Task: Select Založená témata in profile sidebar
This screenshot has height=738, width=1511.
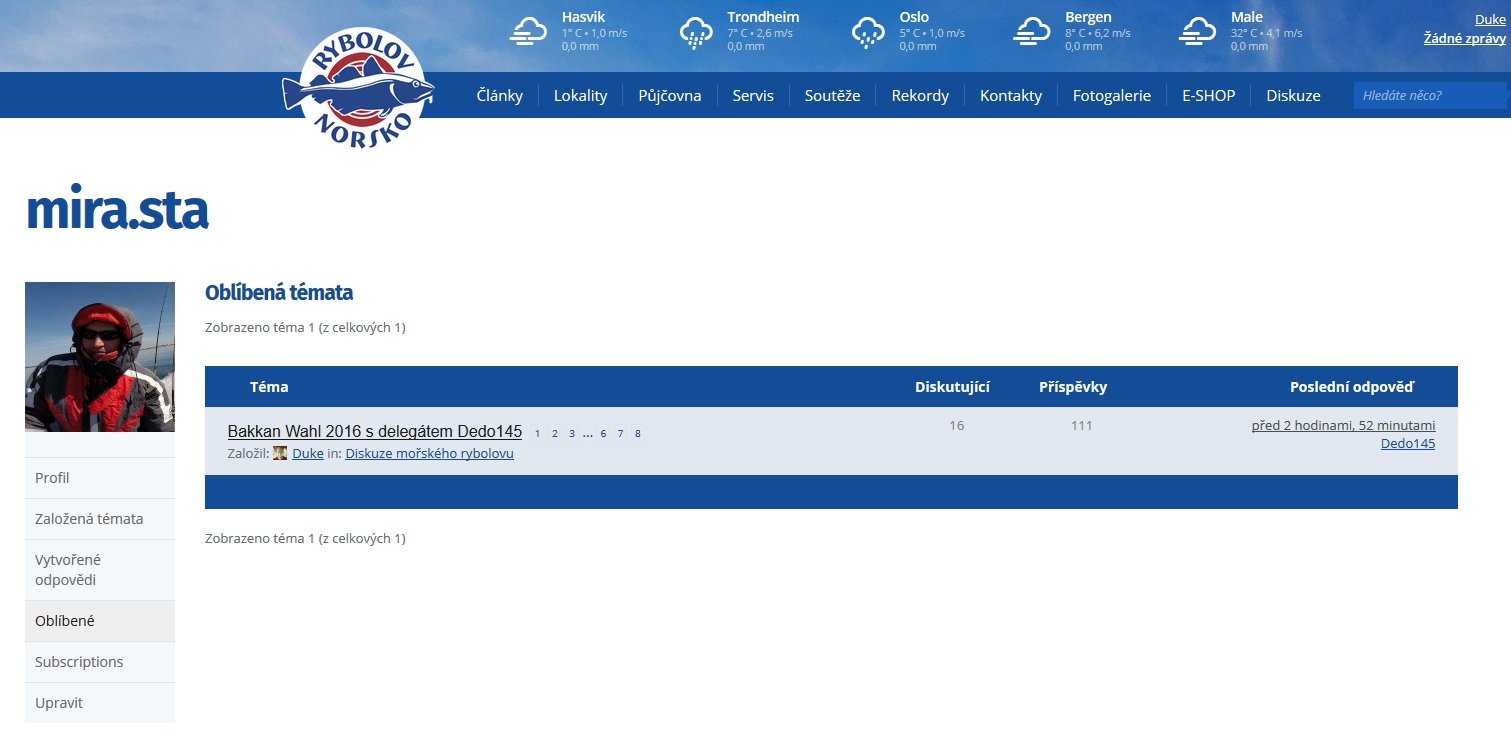Action: click(x=89, y=519)
